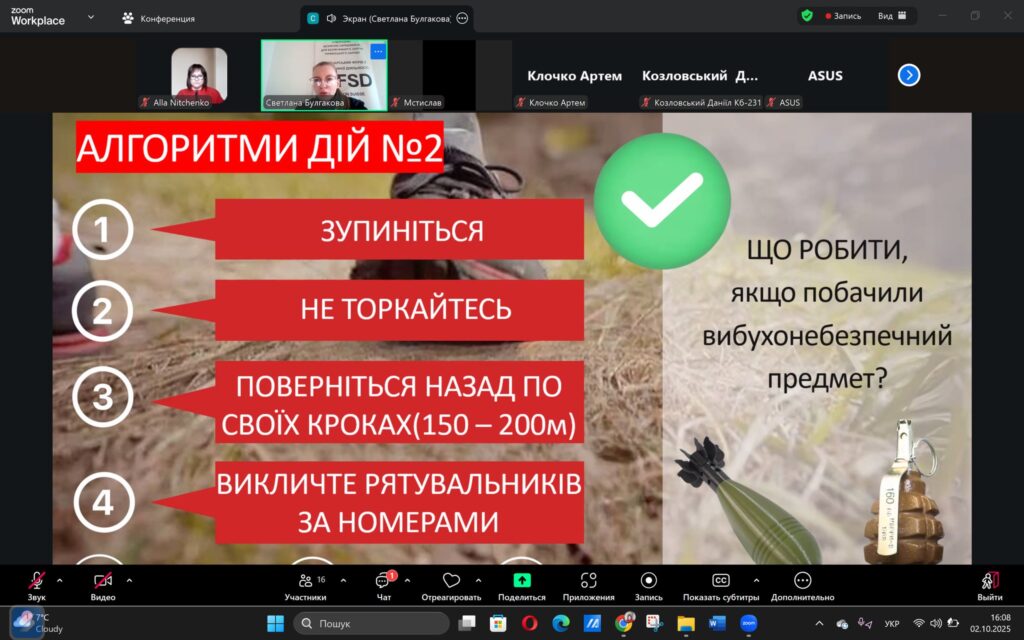Image resolution: width=1024 pixels, height=640 pixels.
Task: Leave the meeting with Выйти
Action: click(989, 581)
